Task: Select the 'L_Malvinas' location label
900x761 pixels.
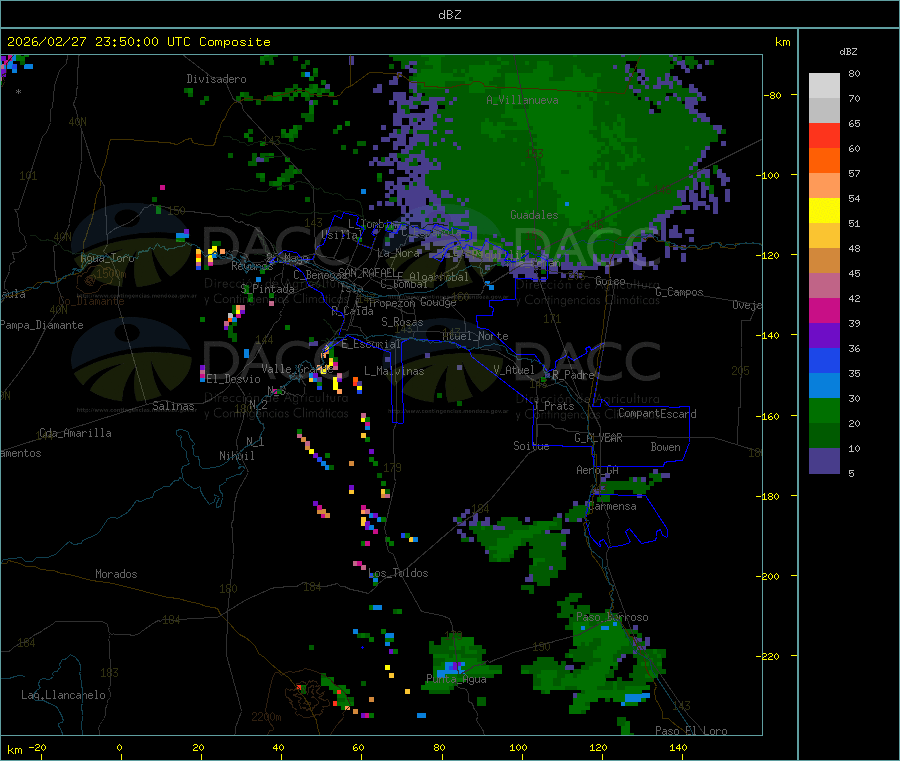Action: 394,371
